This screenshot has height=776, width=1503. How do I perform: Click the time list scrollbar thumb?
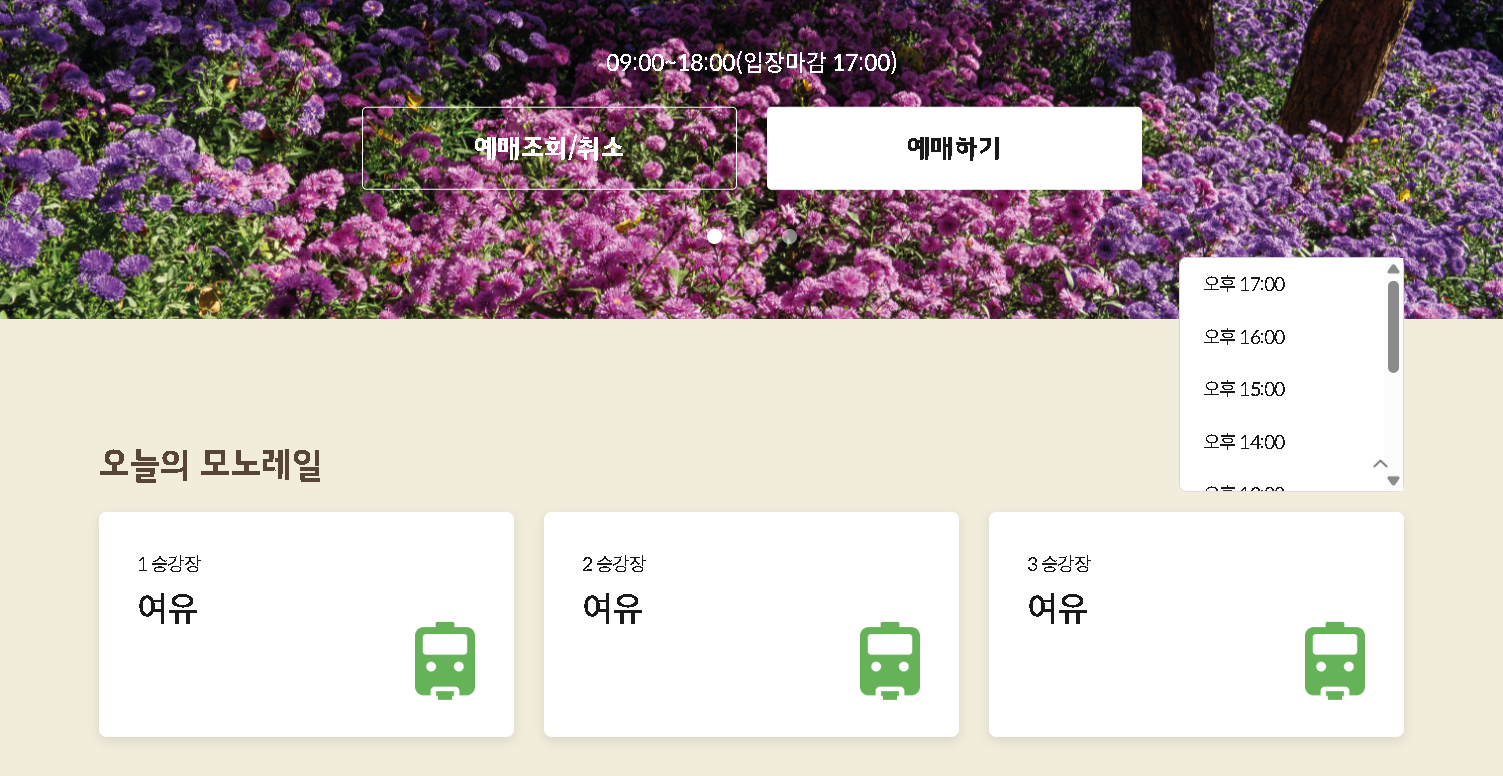(x=1393, y=327)
